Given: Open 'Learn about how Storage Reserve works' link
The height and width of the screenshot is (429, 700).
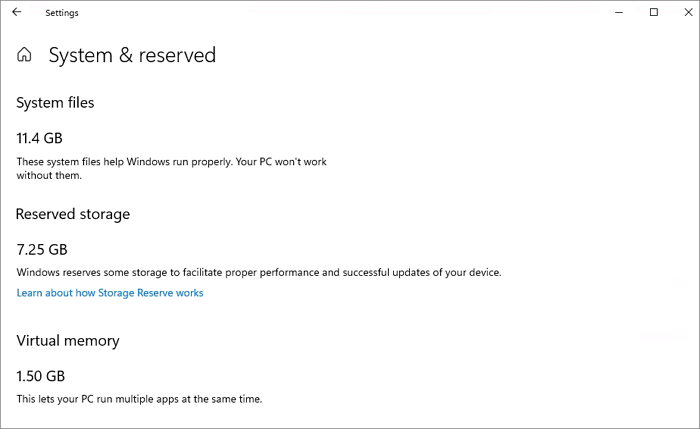Looking at the screenshot, I should click(x=110, y=293).
